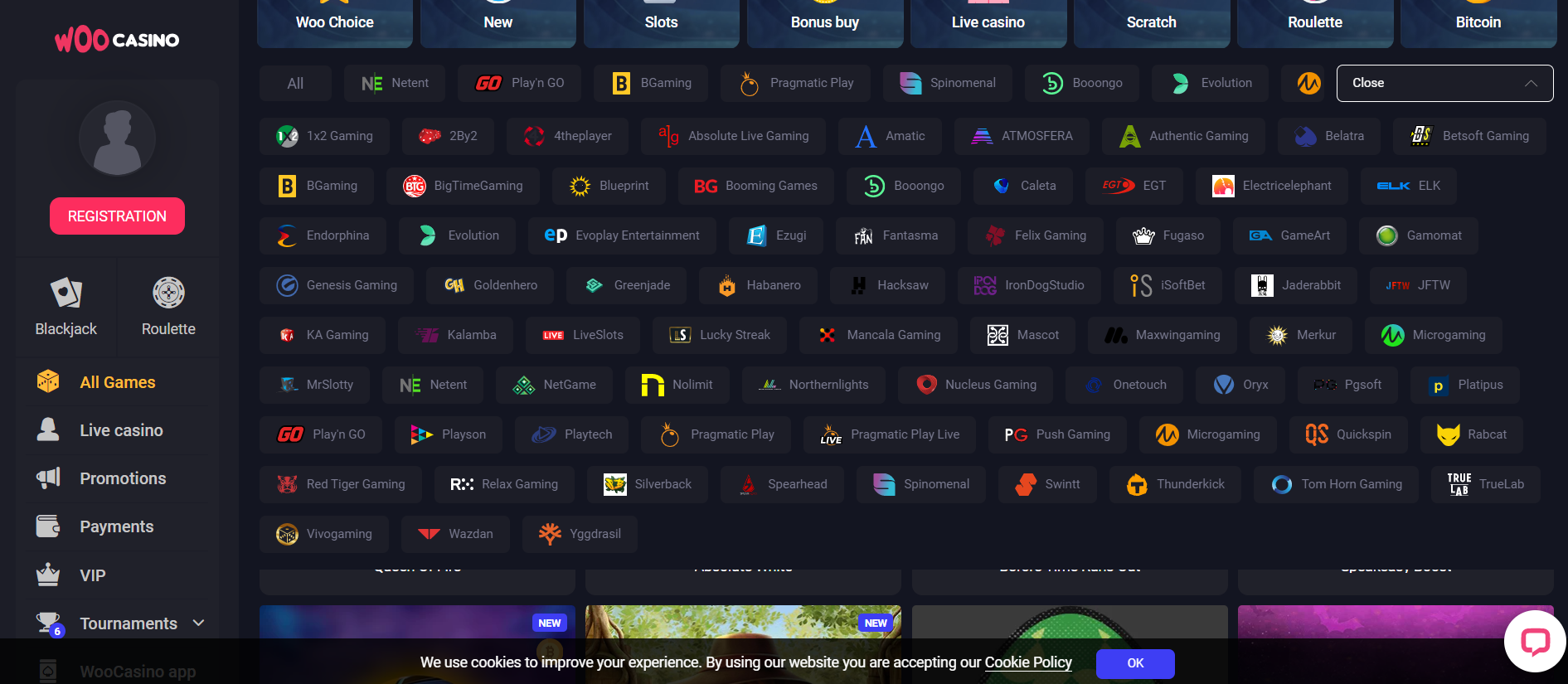The image size is (1568, 684).
Task: Select the Habanero provider
Action: (758, 285)
